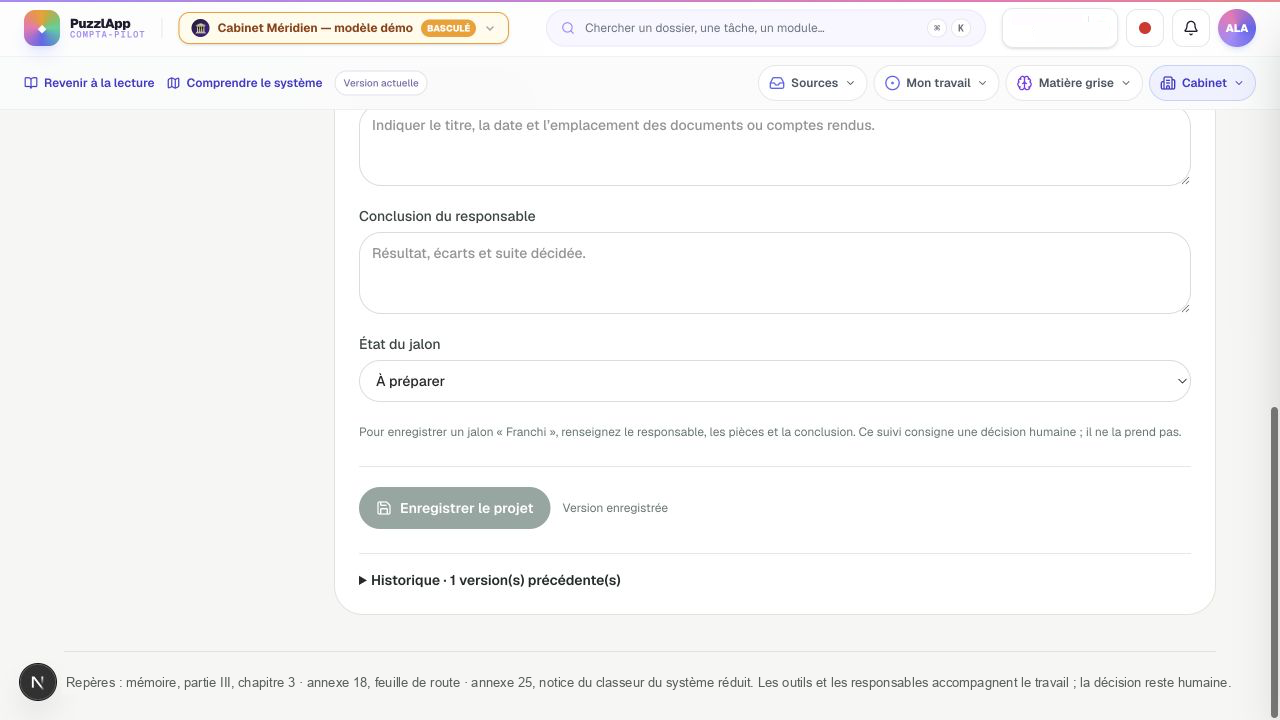This screenshot has width=1280, height=720.
Task: Click the search field Chercher un dossier
Action: pos(765,28)
